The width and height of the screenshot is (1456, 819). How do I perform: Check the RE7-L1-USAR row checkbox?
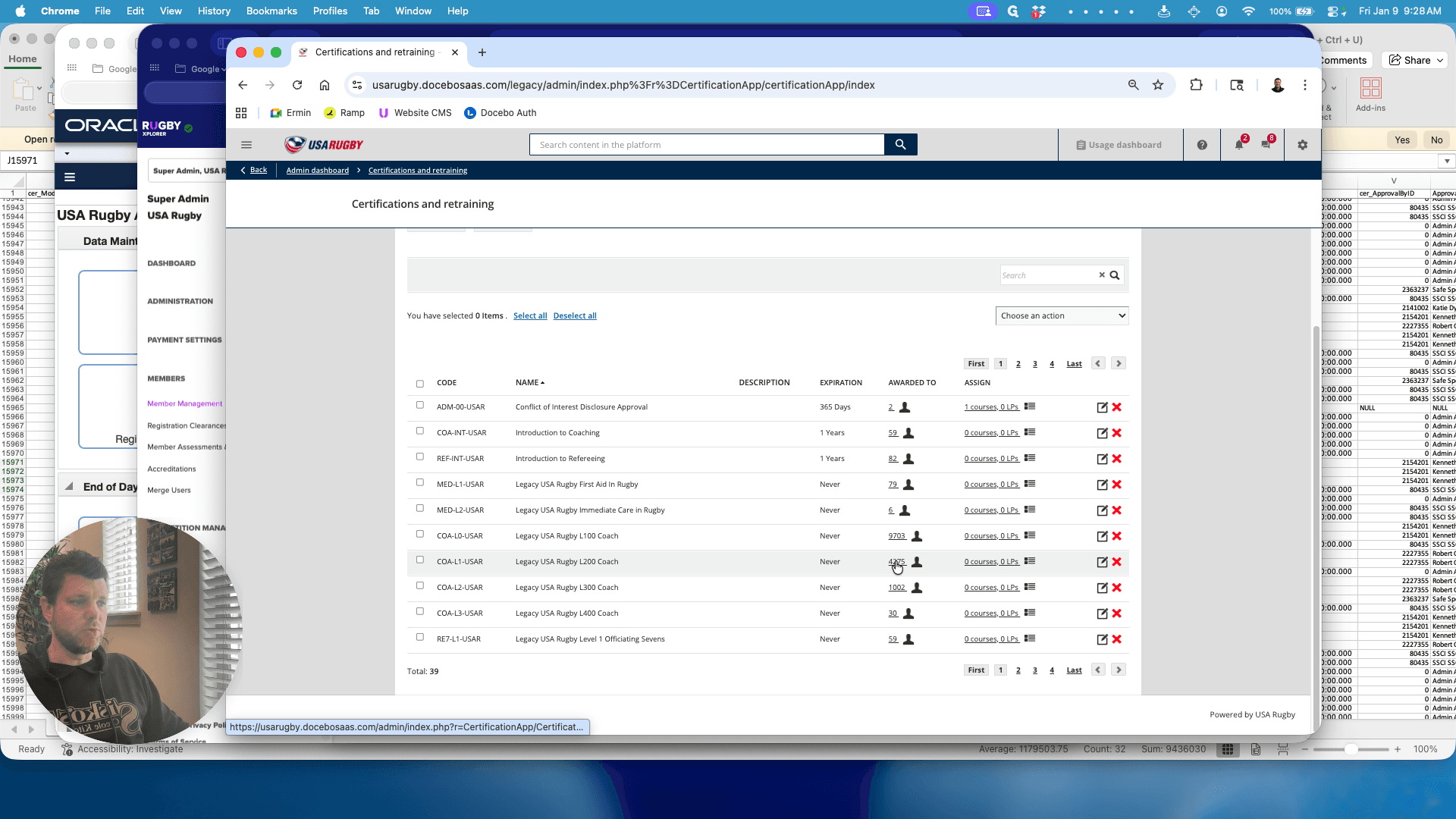tap(420, 637)
